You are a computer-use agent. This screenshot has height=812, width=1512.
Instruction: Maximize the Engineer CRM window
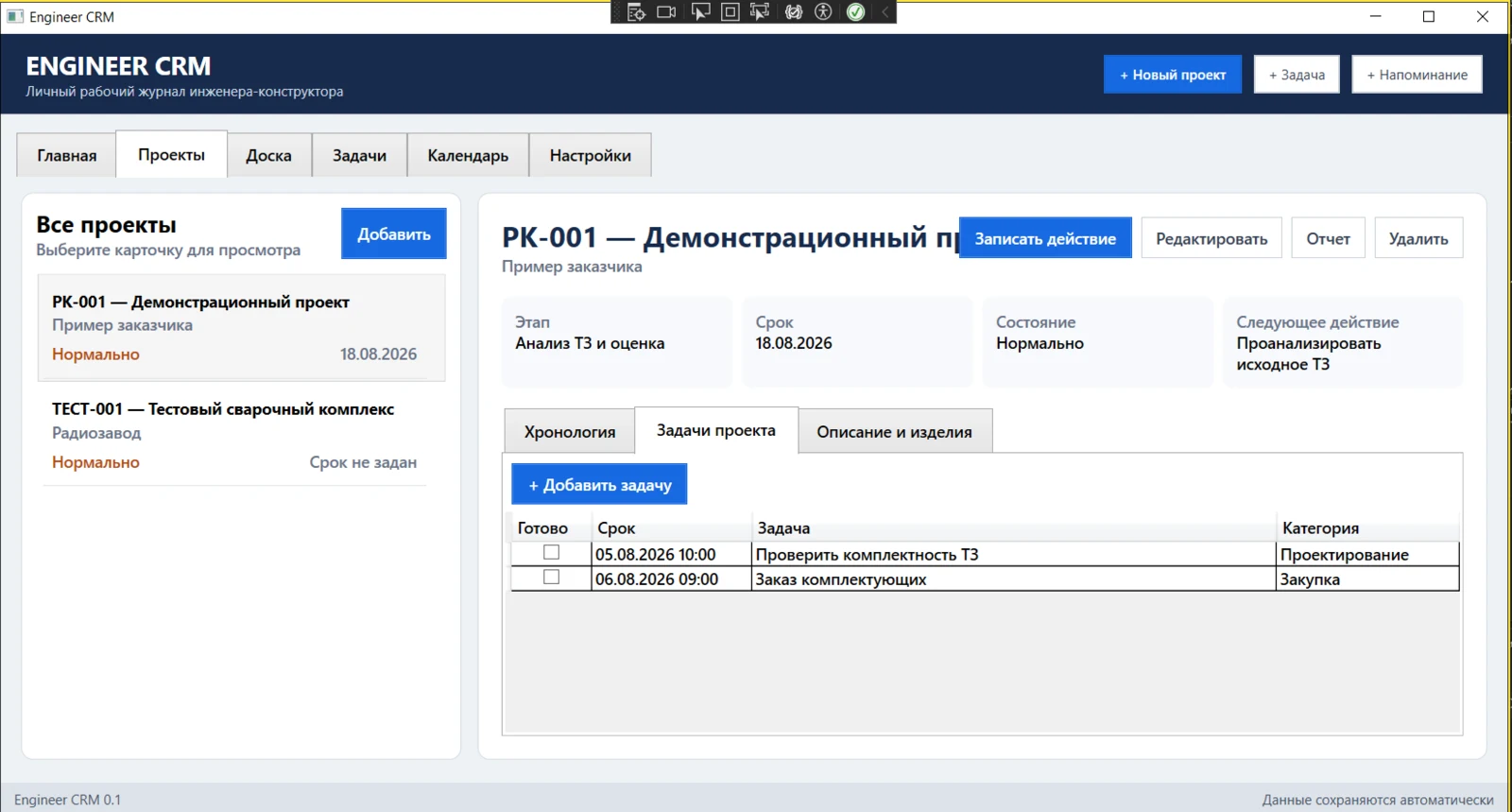pyautogui.click(x=1429, y=16)
